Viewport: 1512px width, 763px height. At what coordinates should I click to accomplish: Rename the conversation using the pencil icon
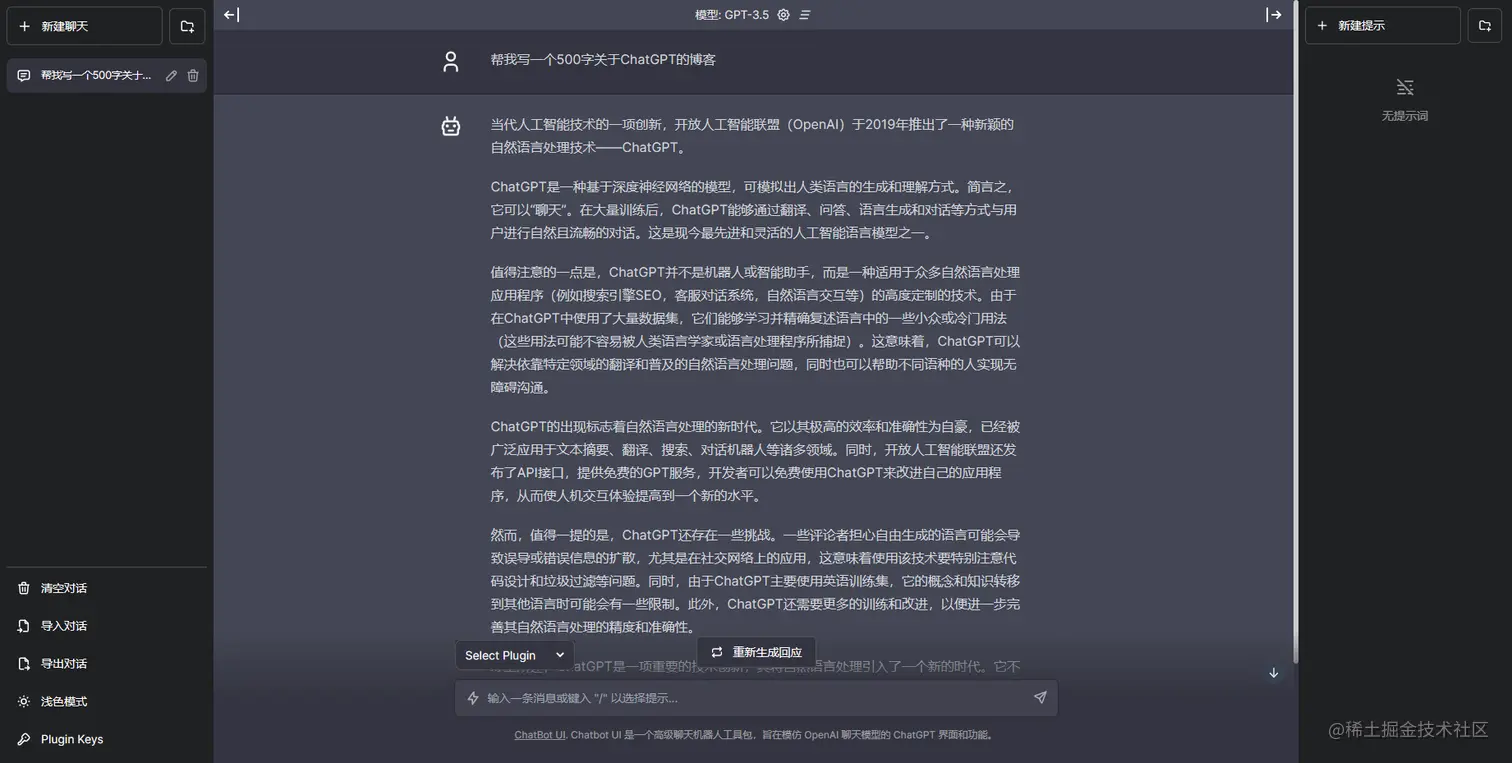click(171, 75)
